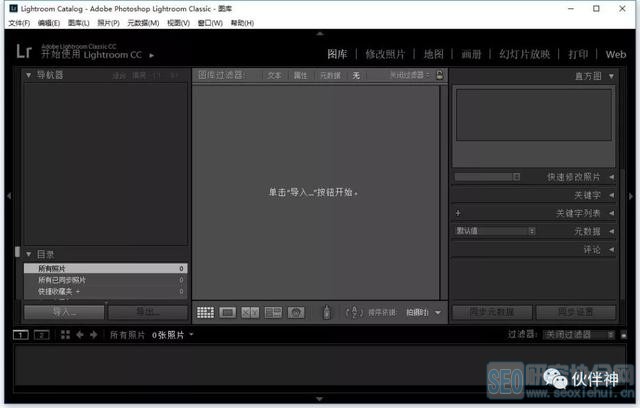Open the 图库(L) menu
The image size is (640, 408).
(x=79, y=23)
